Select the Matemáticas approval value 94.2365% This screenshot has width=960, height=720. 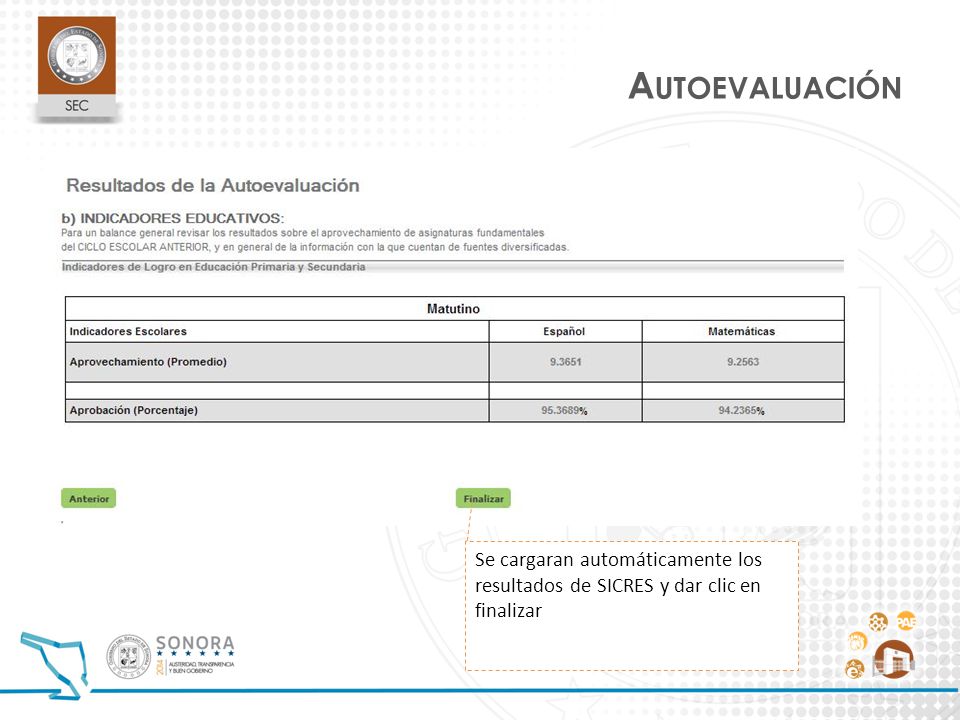coord(741,410)
